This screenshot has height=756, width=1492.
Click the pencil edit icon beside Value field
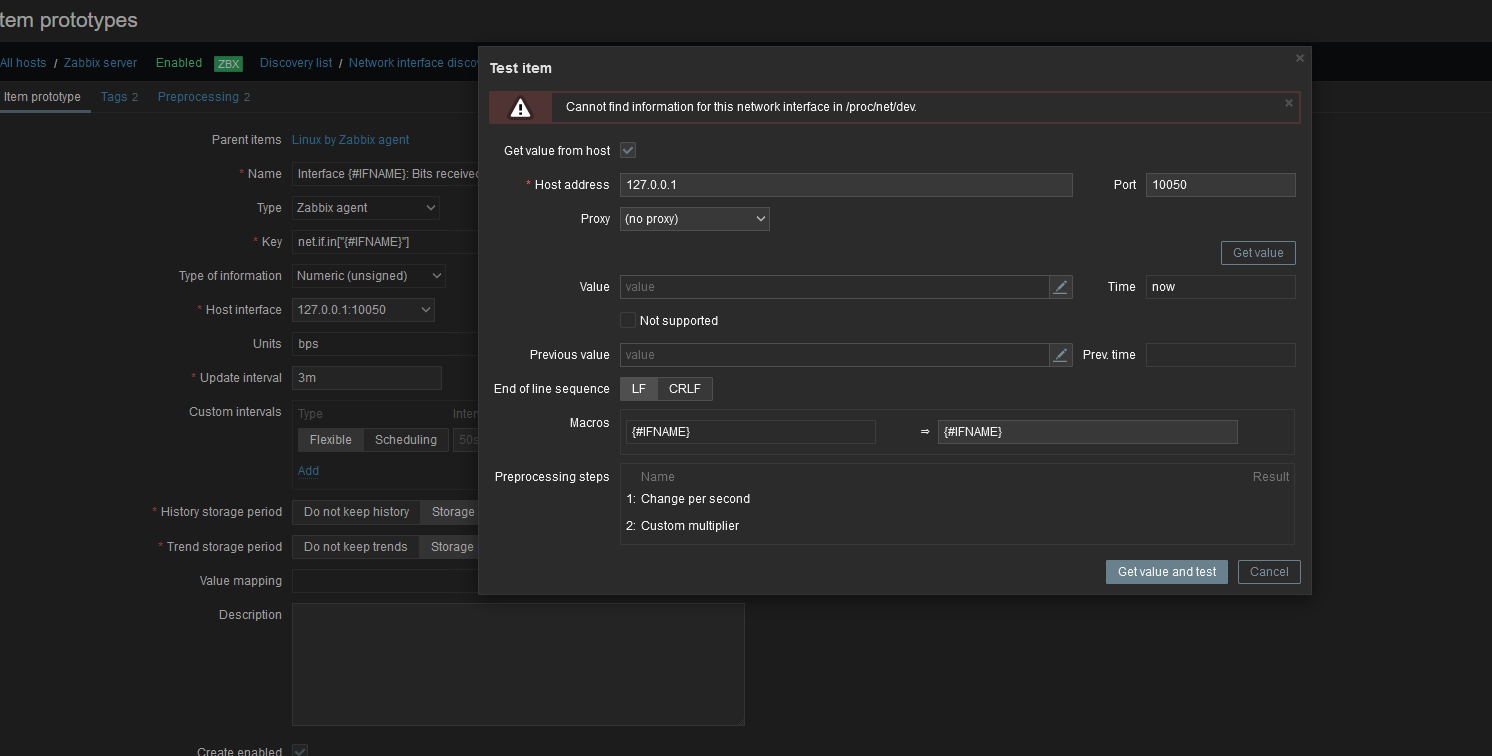click(x=1061, y=287)
